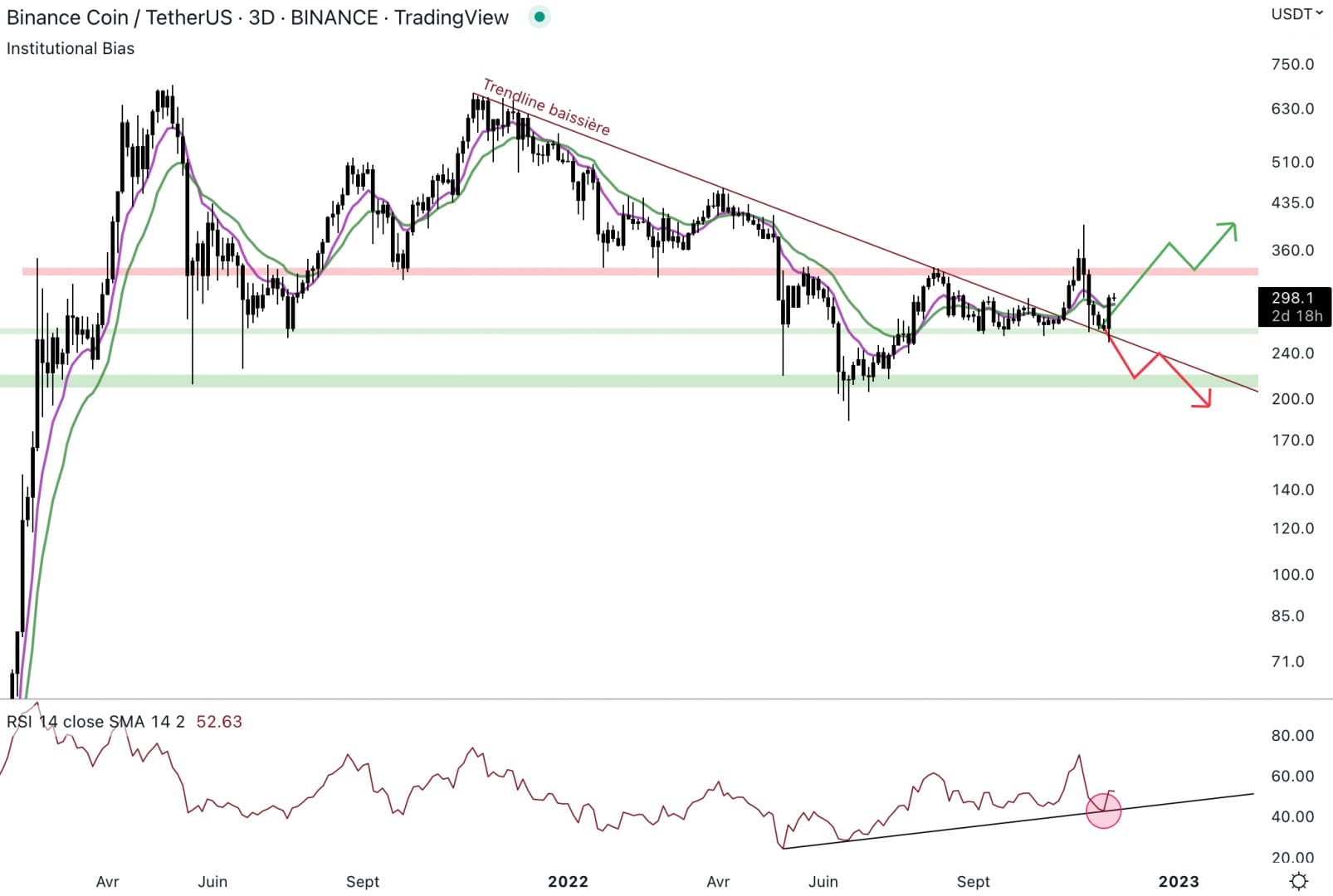Click the pink circle highlight on the RSI

[x=1103, y=810]
